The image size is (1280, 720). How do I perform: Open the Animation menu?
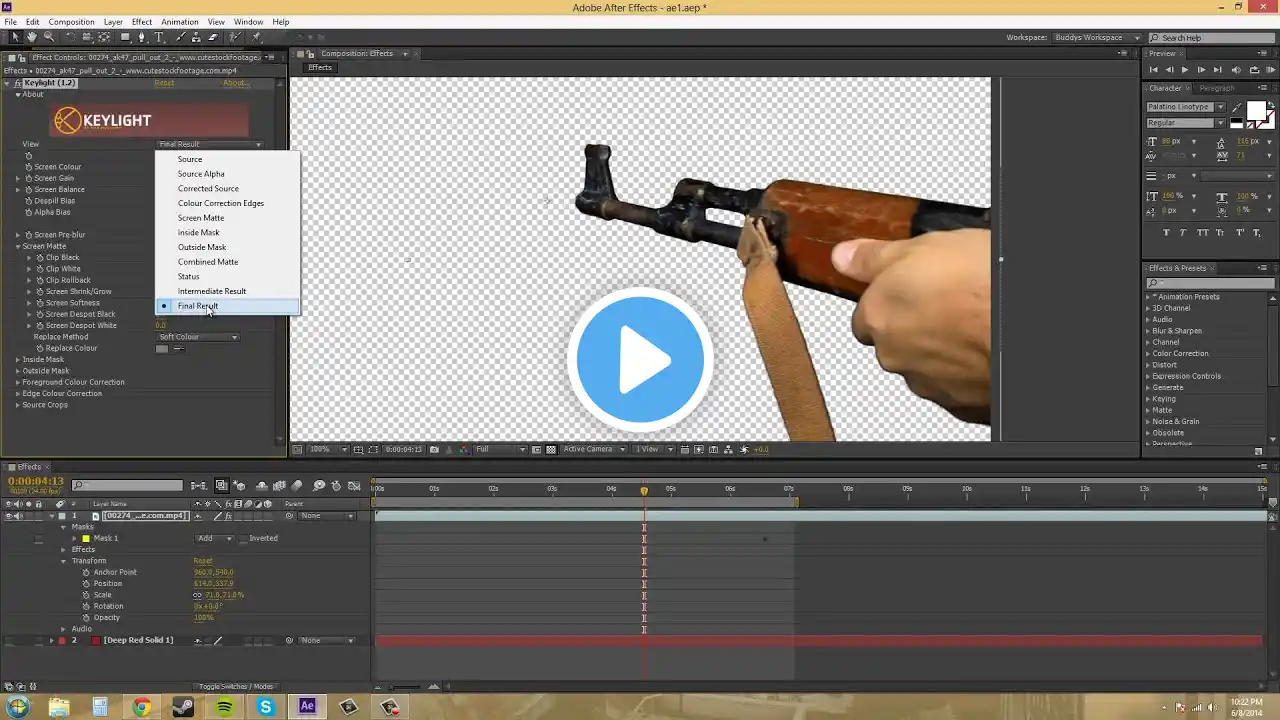tap(180, 22)
